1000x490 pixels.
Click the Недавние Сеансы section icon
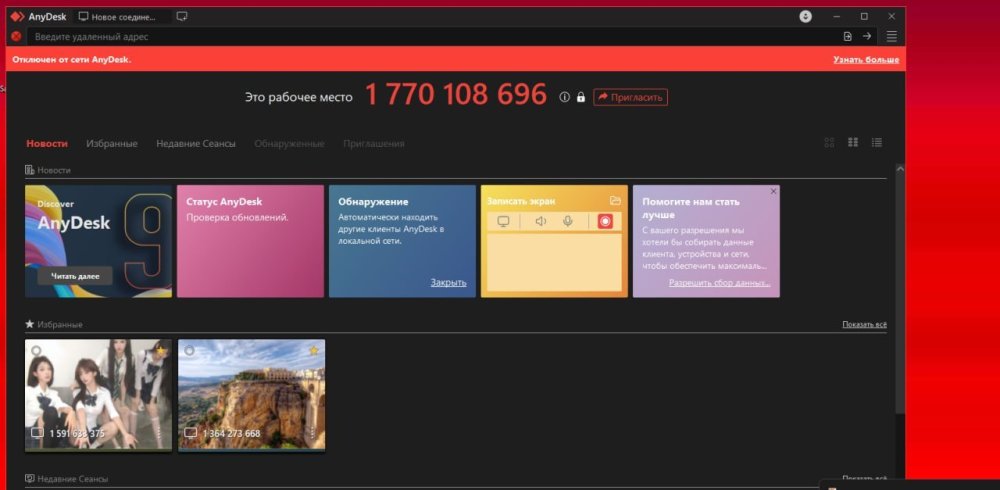tap(29, 479)
